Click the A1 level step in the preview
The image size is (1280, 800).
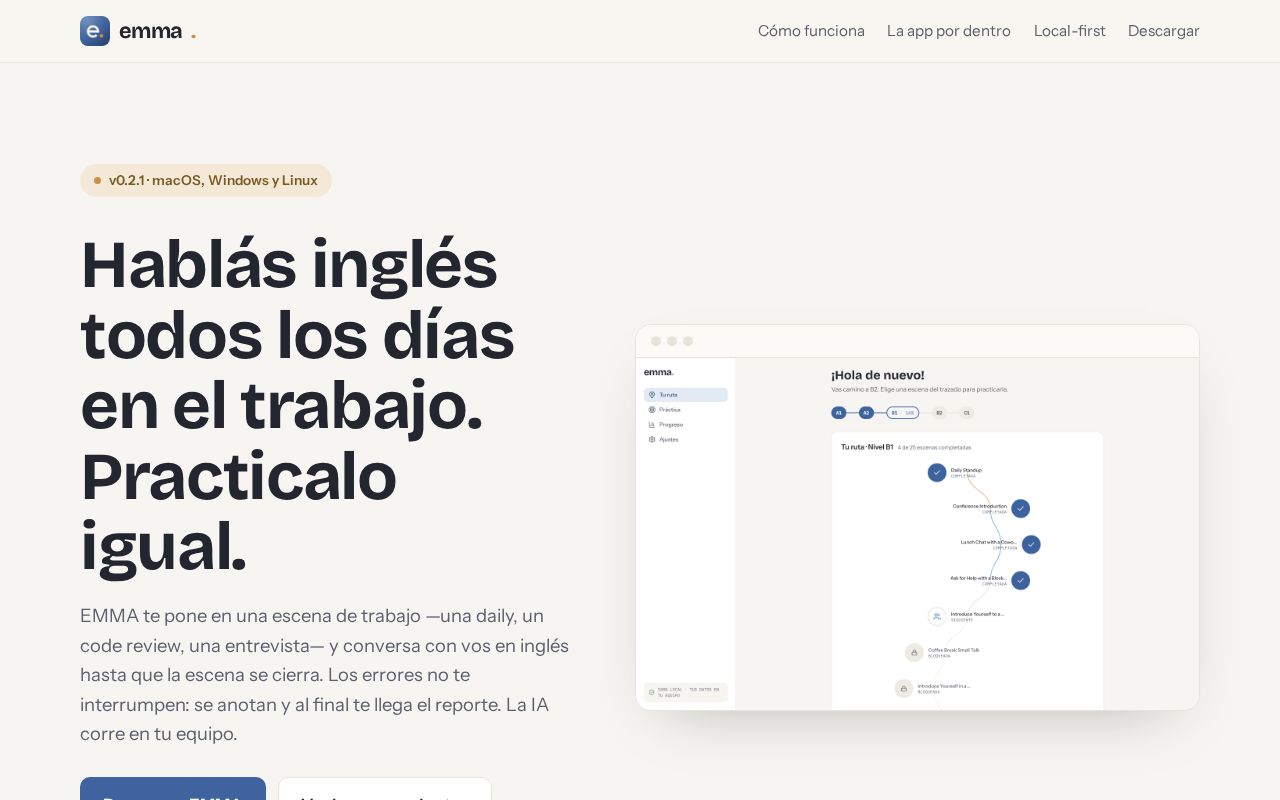coord(838,412)
